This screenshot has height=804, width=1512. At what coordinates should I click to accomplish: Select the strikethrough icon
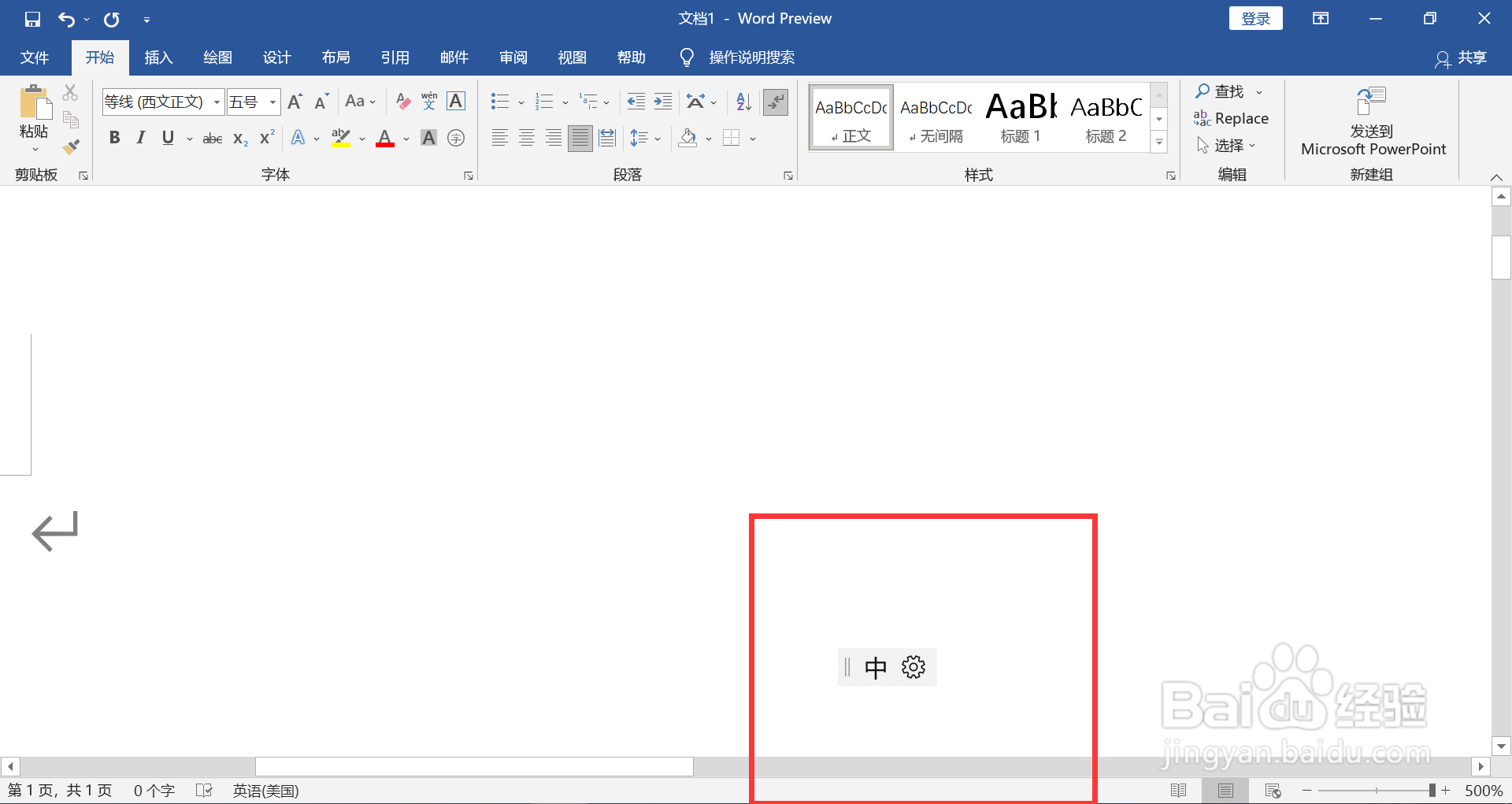pos(211,138)
